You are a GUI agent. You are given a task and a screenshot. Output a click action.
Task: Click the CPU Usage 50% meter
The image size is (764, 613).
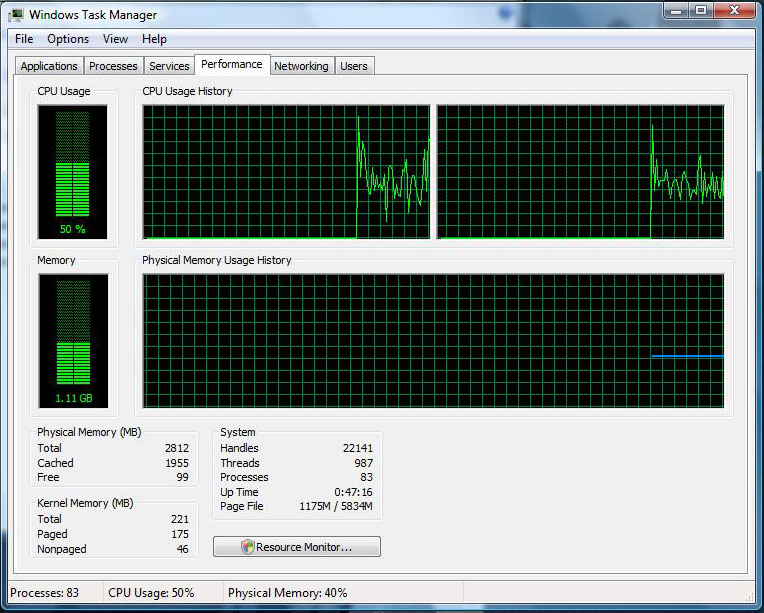click(72, 172)
